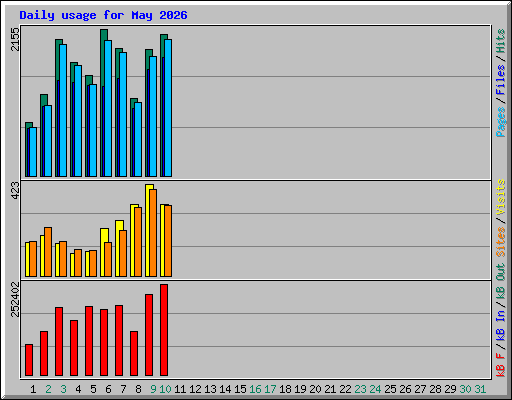Viewport: 512px width, 400px height.
Task: Click the 'kB Out' legend label
Action: [501, 281]
